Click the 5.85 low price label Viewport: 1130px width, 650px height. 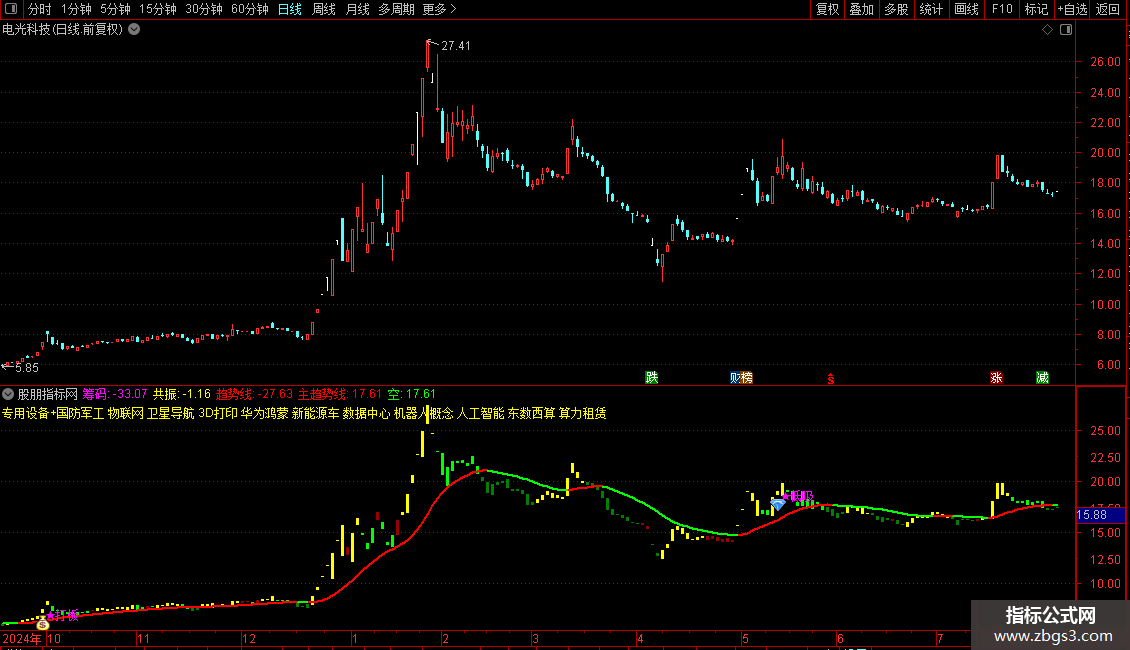pyautogui.click(x=27, y=368)
